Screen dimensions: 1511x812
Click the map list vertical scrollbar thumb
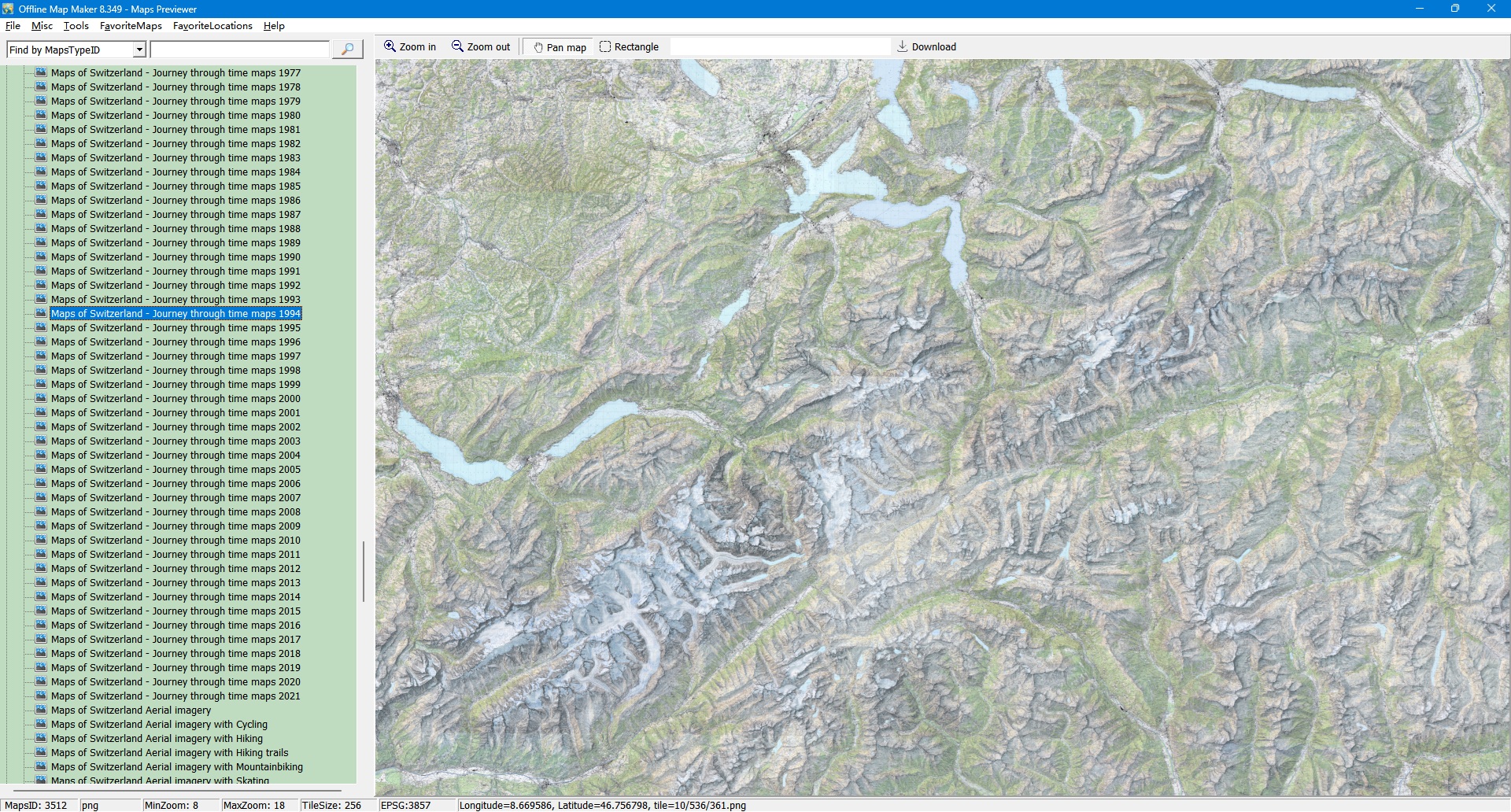click(363, 571)
